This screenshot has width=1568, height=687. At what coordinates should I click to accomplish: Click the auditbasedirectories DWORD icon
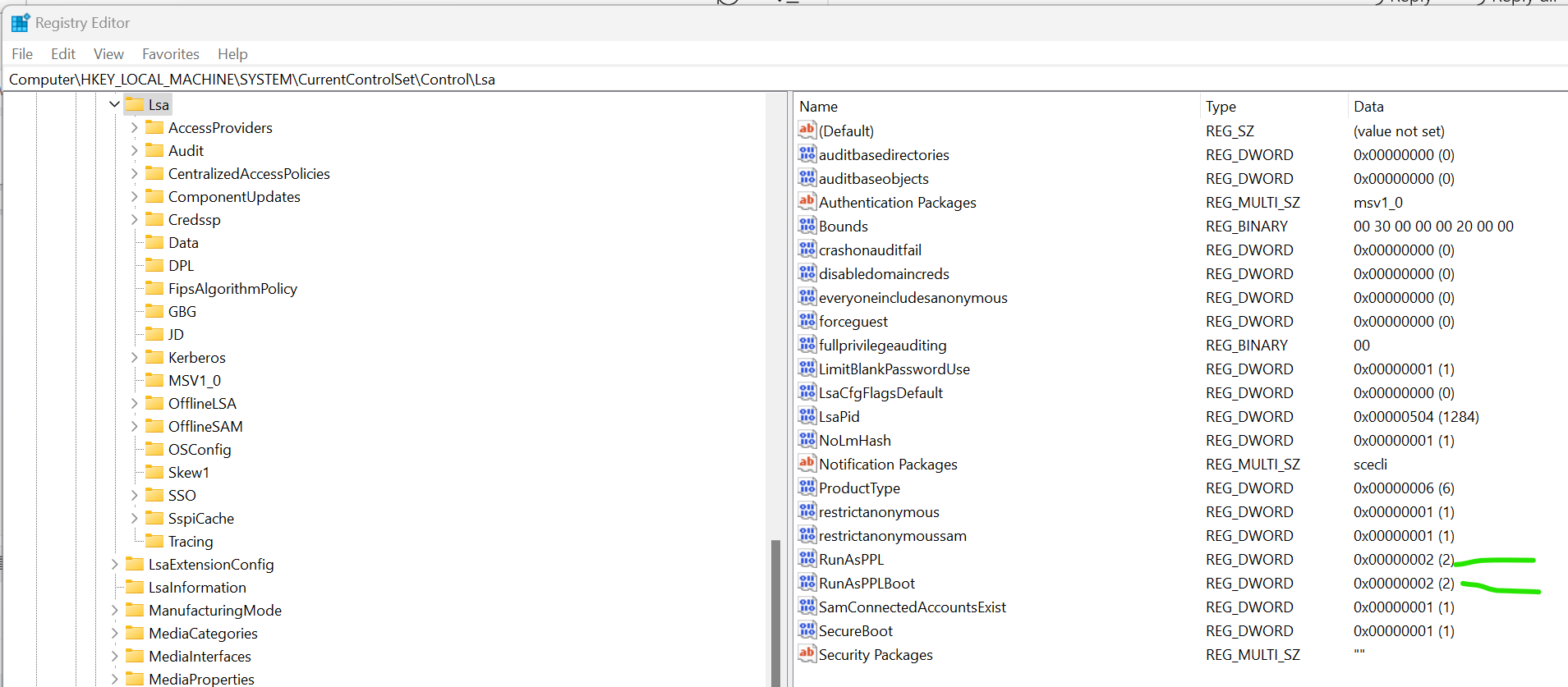pyautogui.click(x=807, y=153)
